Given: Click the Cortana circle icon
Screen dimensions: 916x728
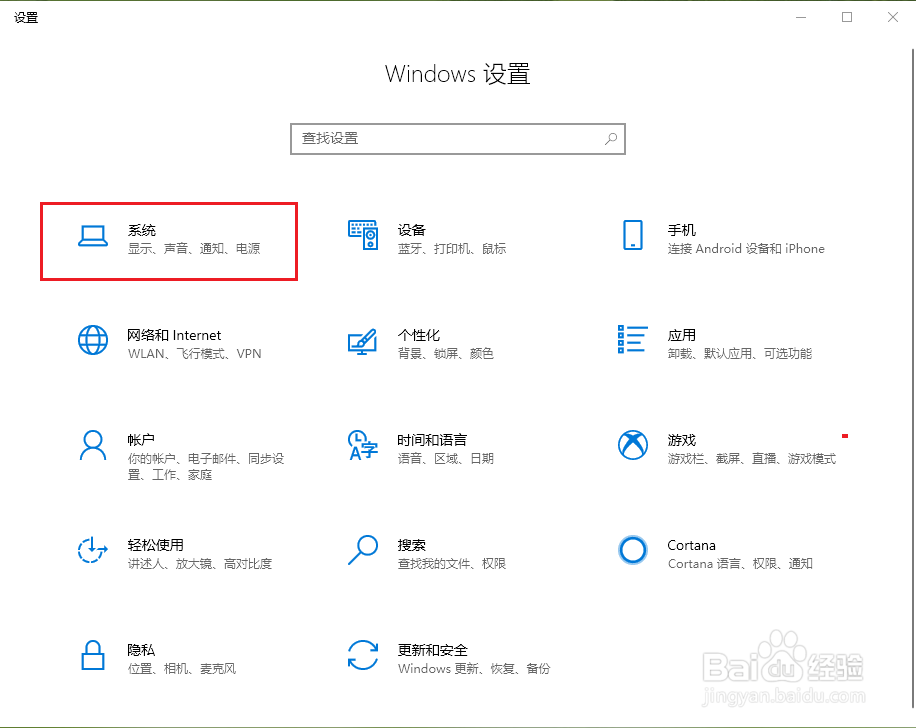Looking at the screenshot, I should 633,550.
